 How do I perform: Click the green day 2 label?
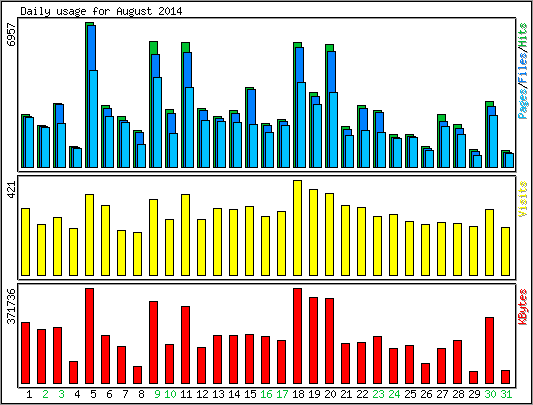click(x=45, y=394)
